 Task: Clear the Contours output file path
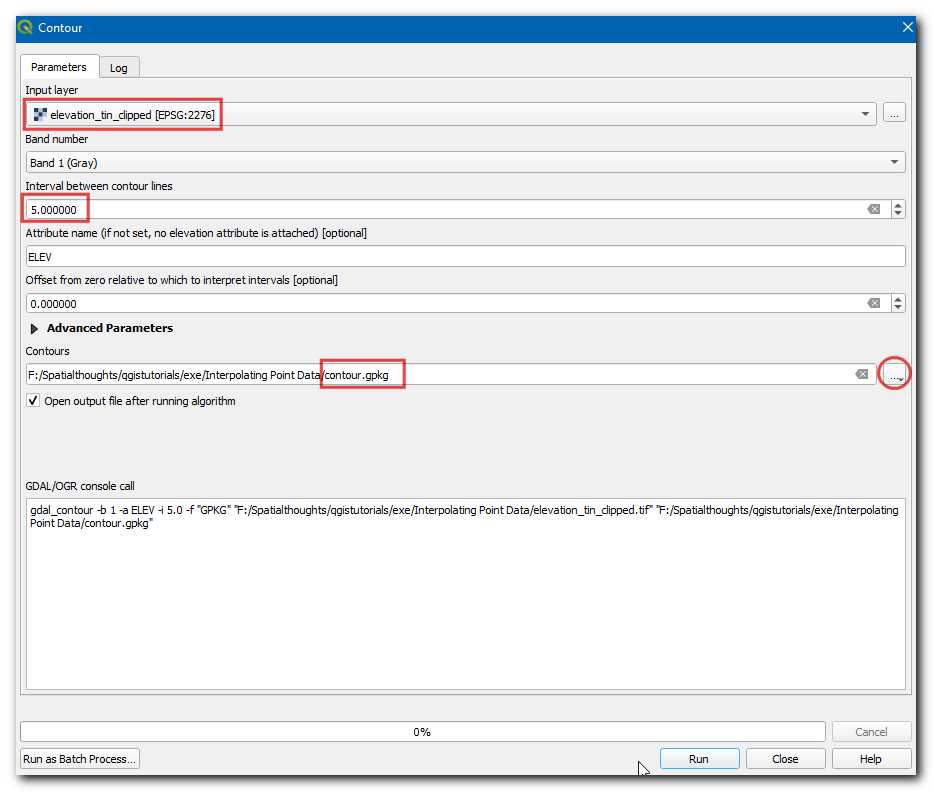[861, 374]
